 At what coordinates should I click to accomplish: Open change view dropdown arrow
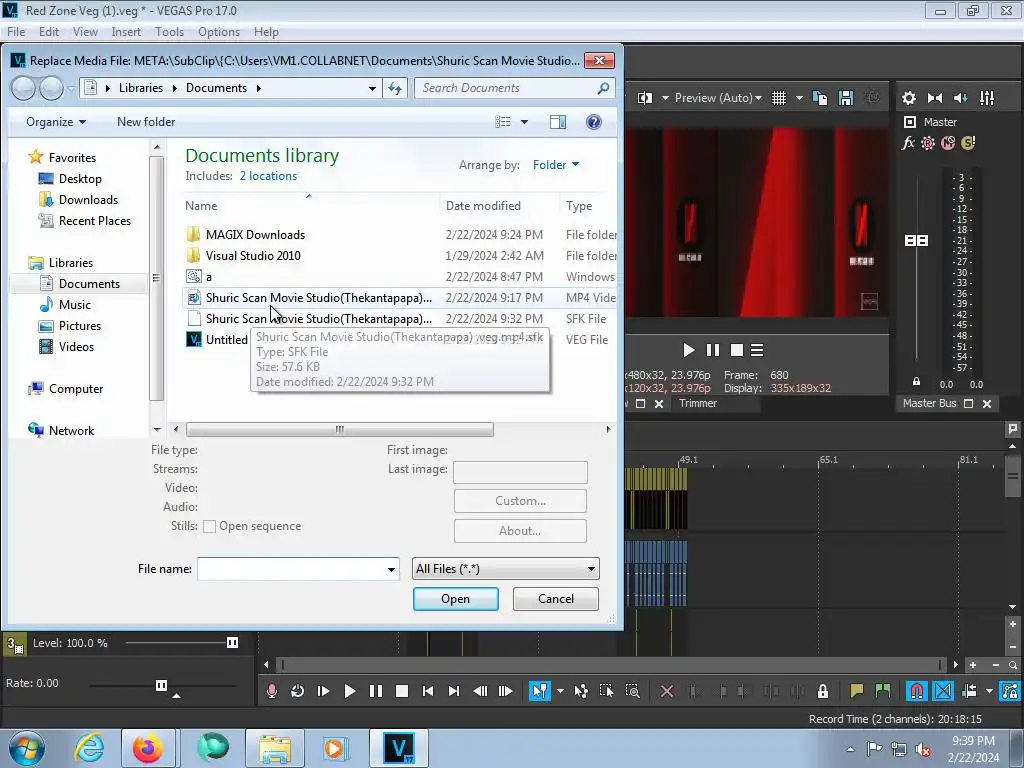point(524,122)
